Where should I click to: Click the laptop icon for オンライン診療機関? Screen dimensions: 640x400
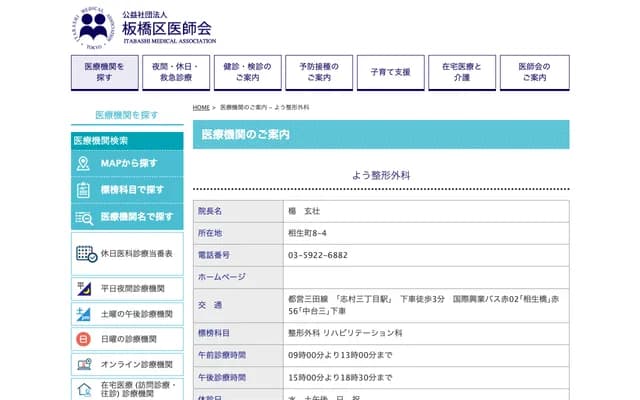(85, 365)
